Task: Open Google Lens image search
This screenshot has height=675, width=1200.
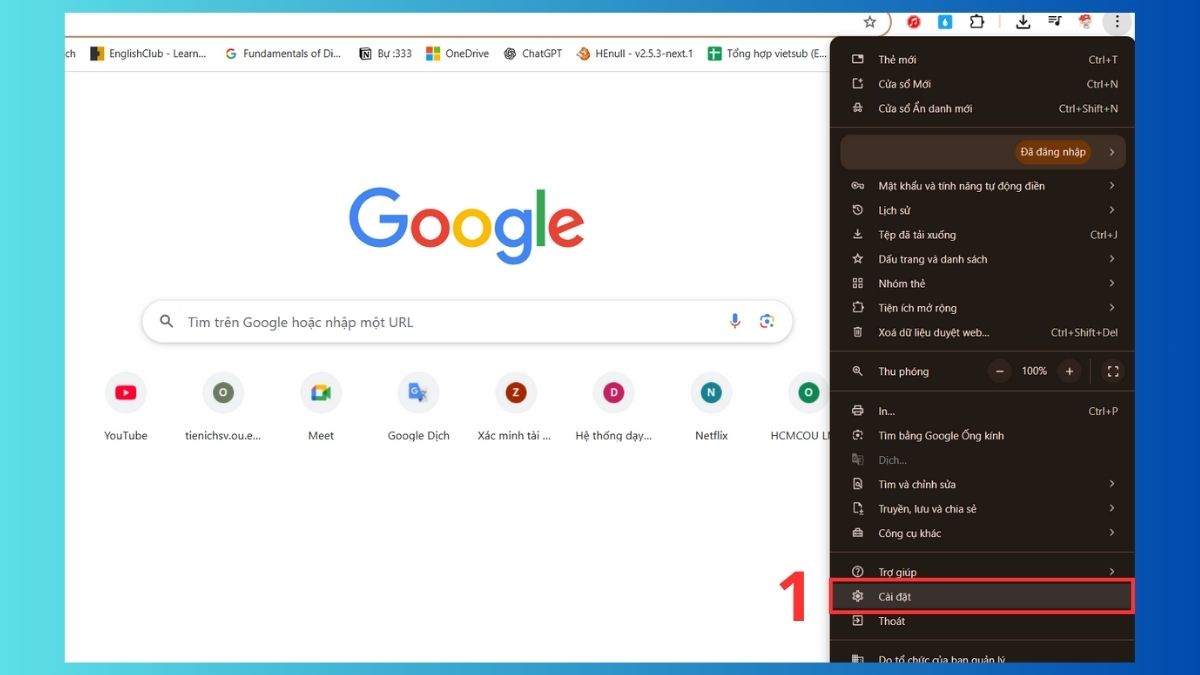Action: [768, 320]
